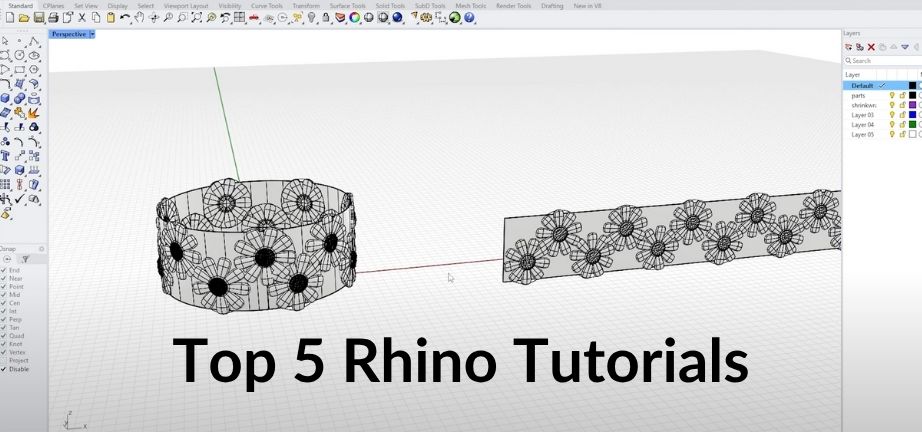Delete layer with red X icon
The width and height of the screenshot is (922, 432).
point(871,47)
